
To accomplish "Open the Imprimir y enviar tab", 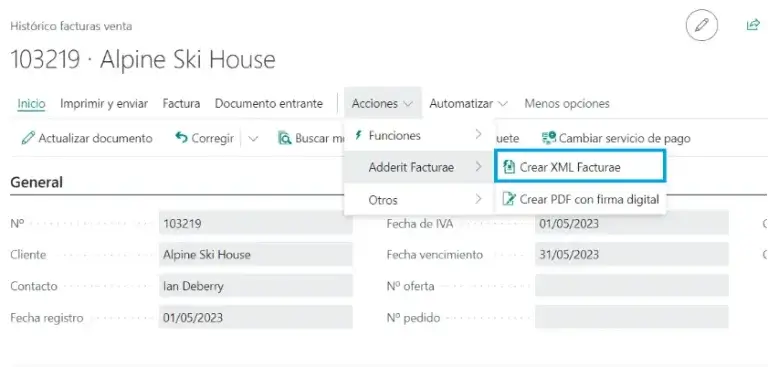I will (x=104, y=104).
